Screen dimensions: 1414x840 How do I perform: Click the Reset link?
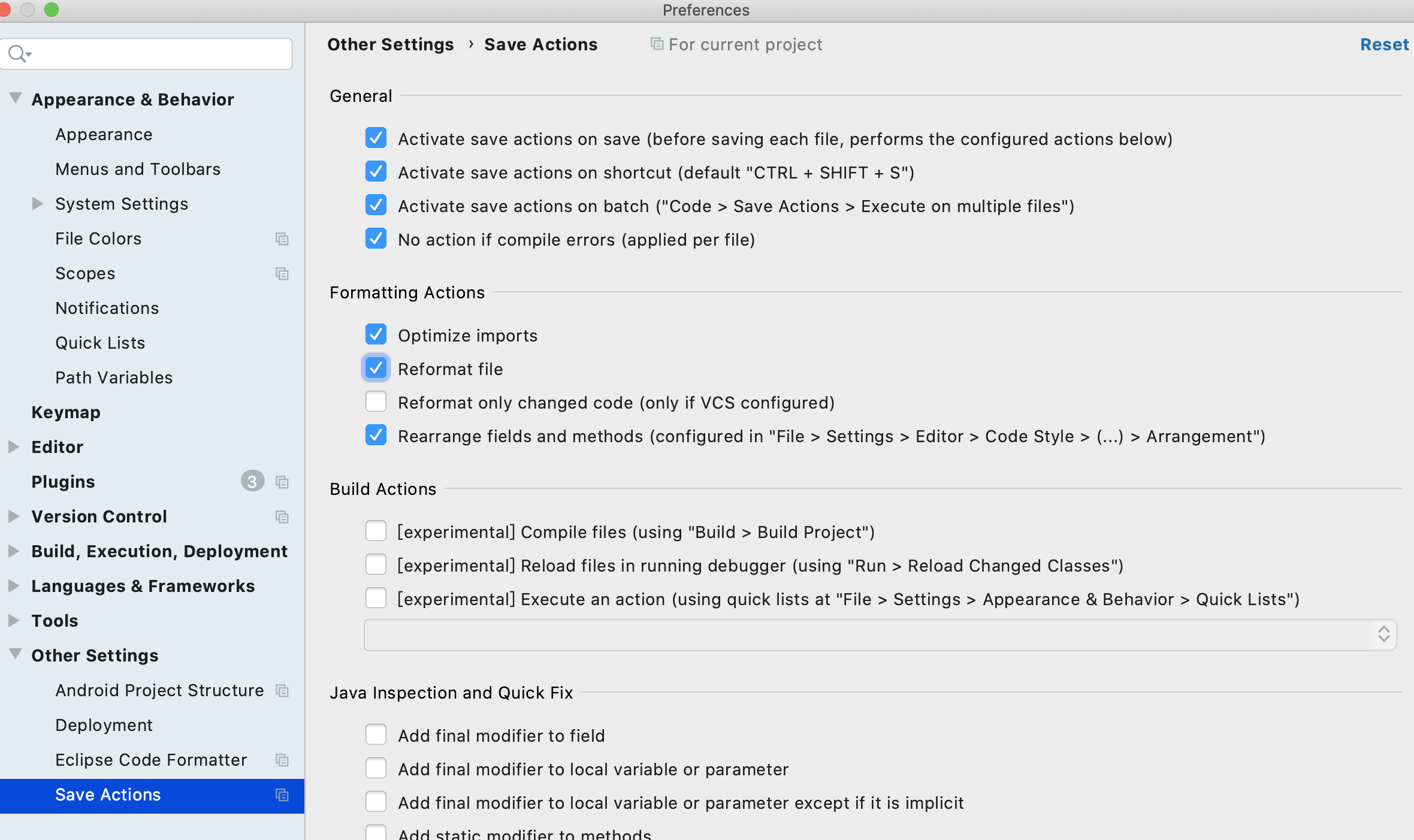tap(1383, 44)
